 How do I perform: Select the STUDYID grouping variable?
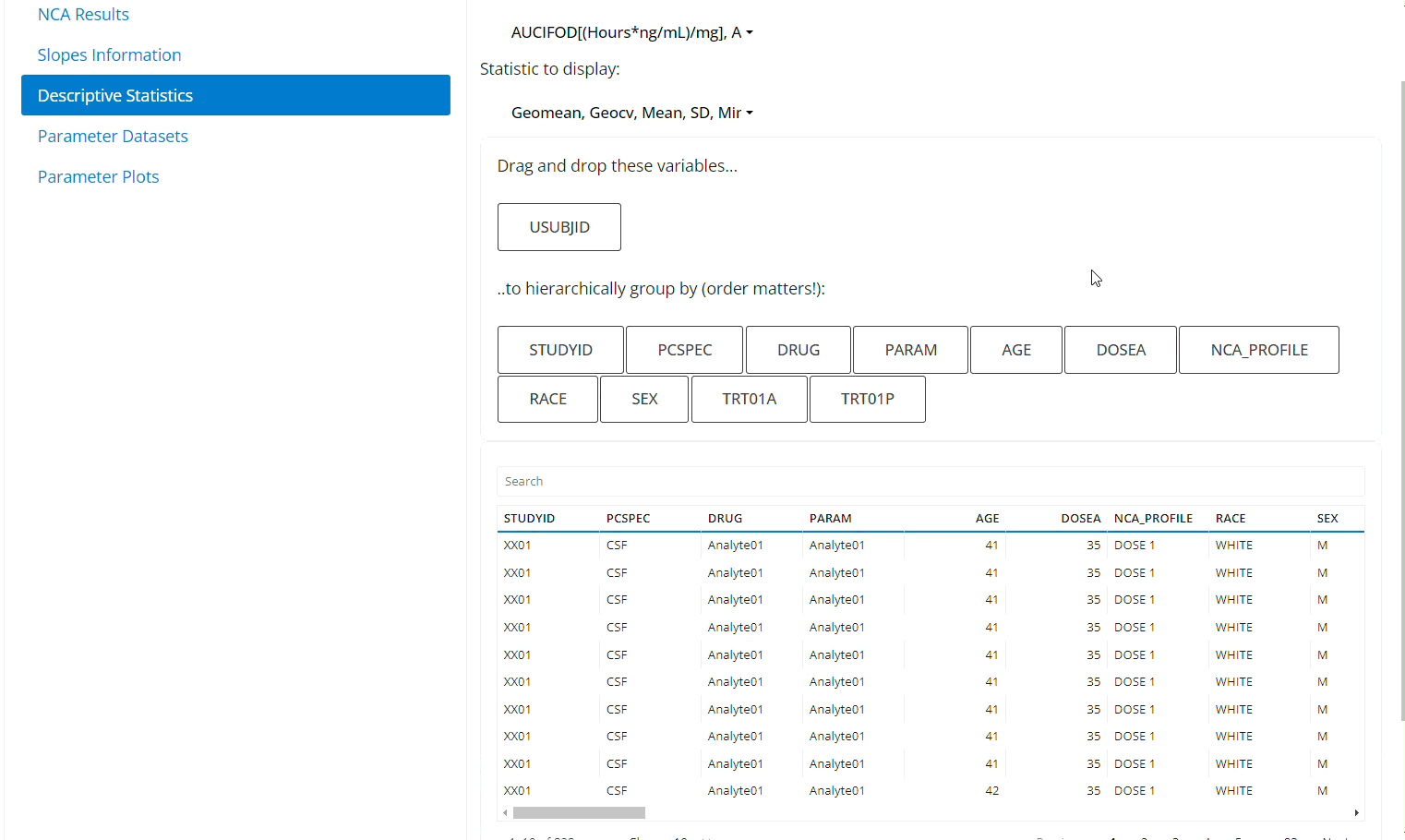click(x=560, y=350)
